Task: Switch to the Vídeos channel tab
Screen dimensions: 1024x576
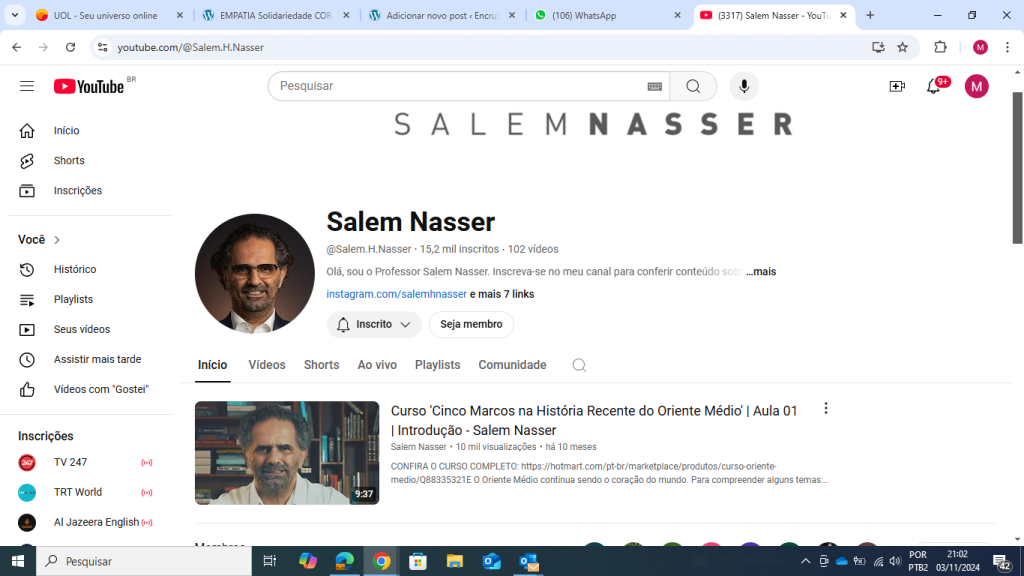Action: pos(266,365)
